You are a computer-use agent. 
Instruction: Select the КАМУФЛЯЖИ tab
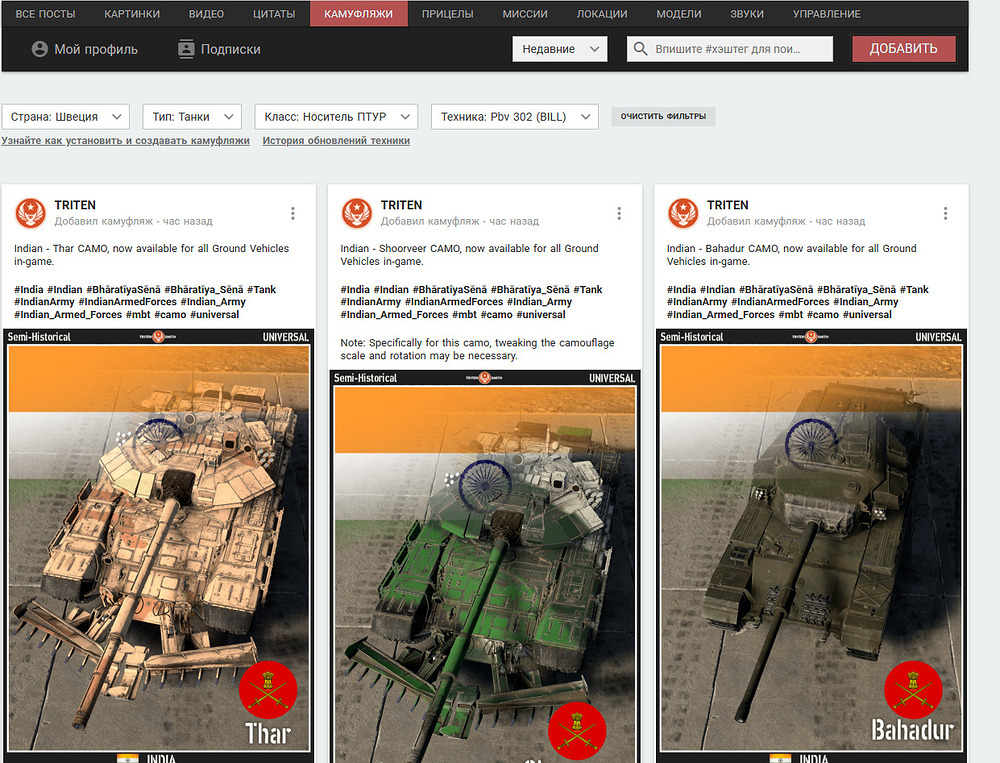pos(358,14)
